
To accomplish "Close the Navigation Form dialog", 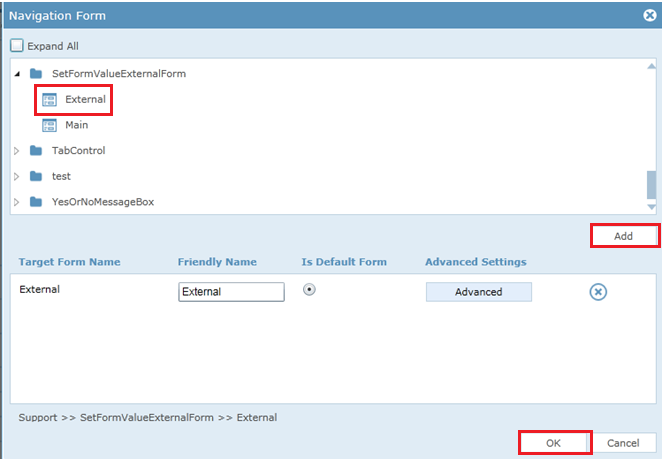I will pyautogui.click(x=650, y=16).
